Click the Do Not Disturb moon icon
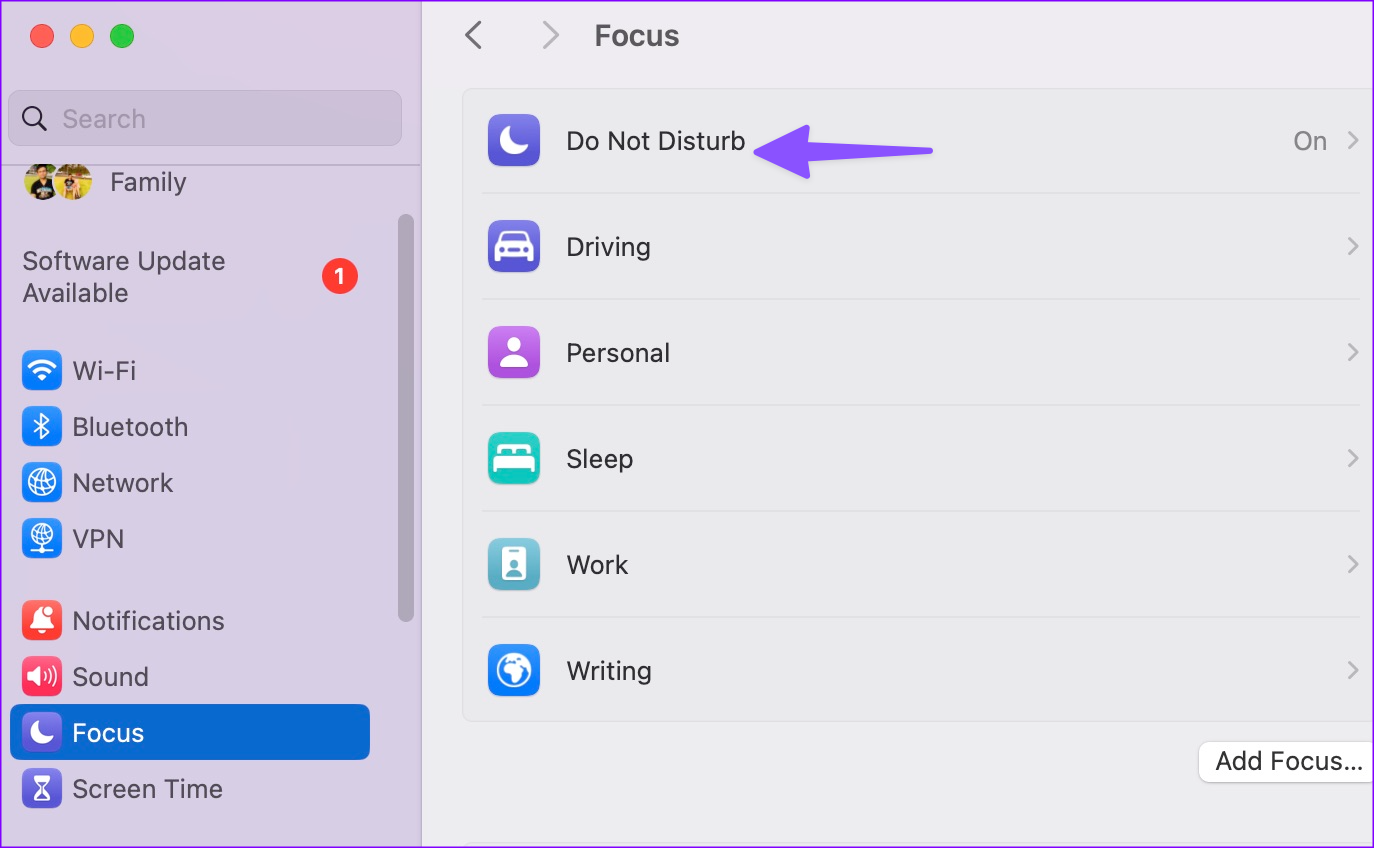This screenshot has height=848, width=1374. (514, 141)
